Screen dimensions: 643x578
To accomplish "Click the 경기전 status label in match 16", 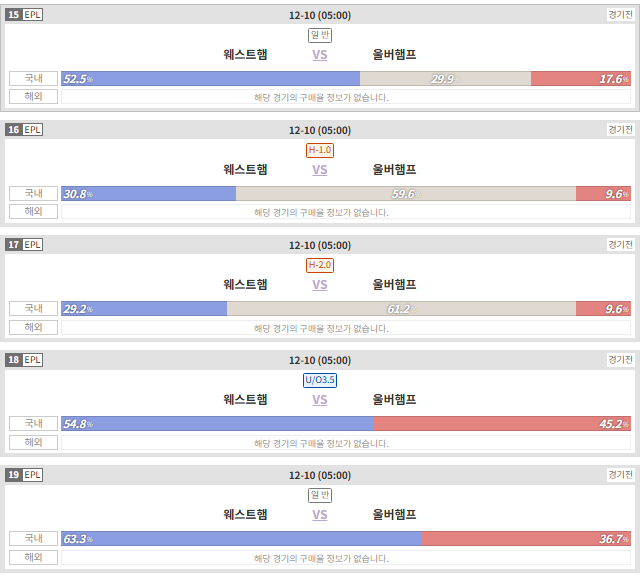I will click(620, 130).
